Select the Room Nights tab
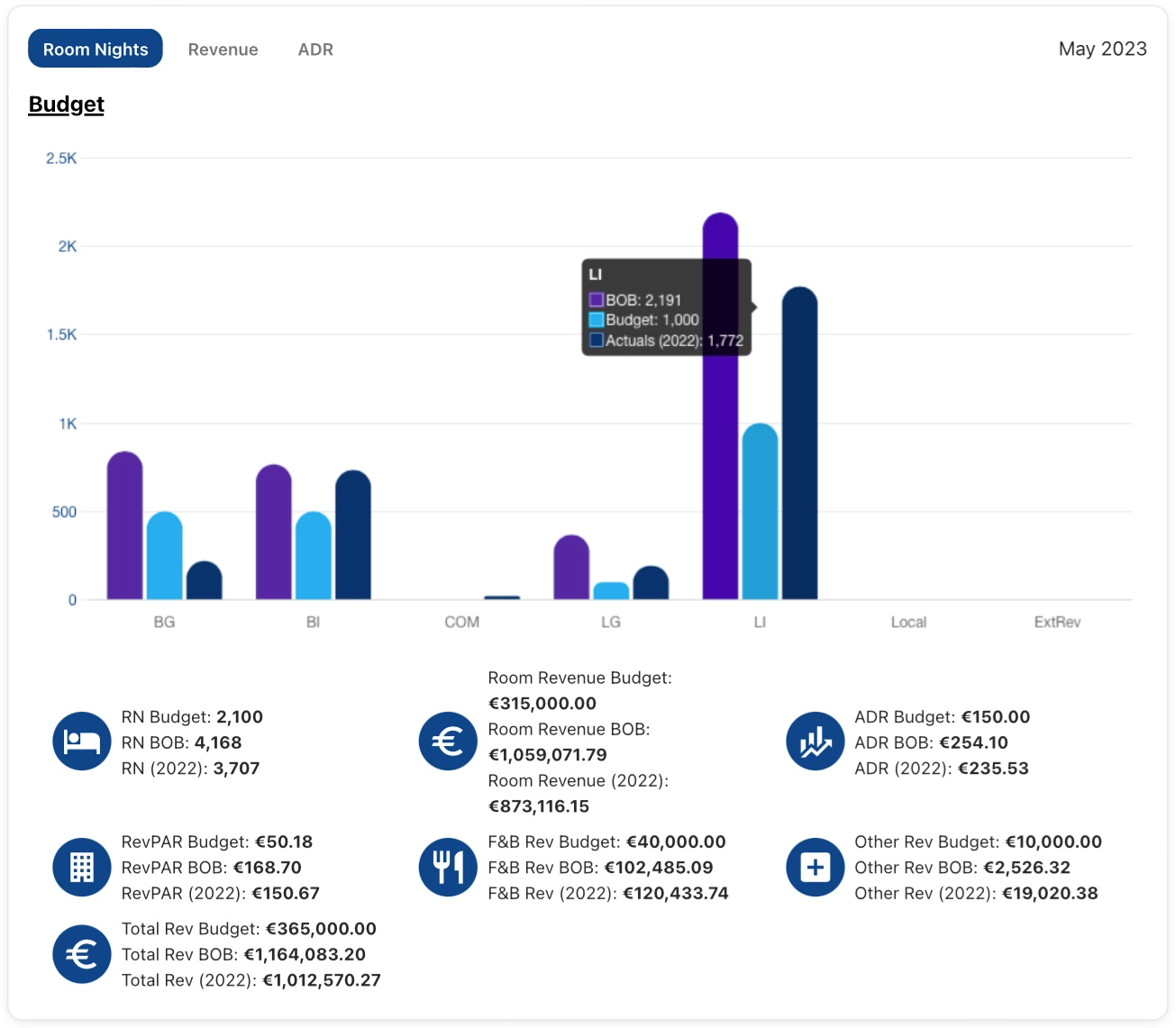Viewport: 1176px width, 1028px height. [96, 50]
